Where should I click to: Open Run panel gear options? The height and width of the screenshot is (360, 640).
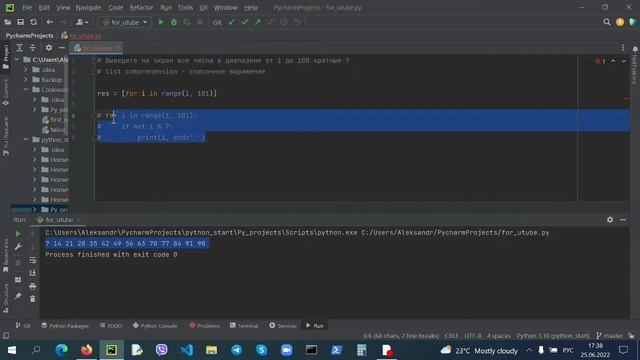pos(610,220)
